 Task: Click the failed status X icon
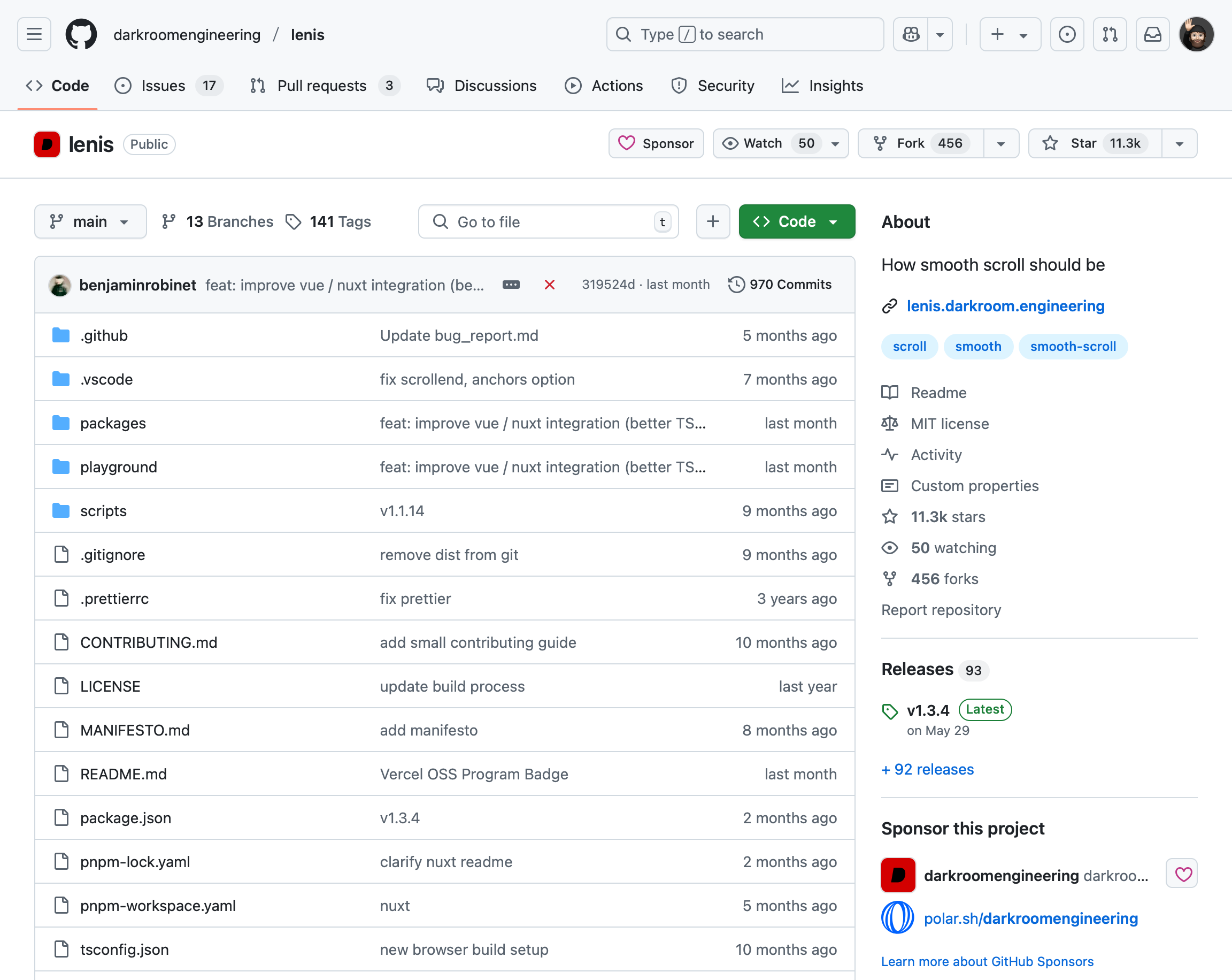click(x=550, y=285)
